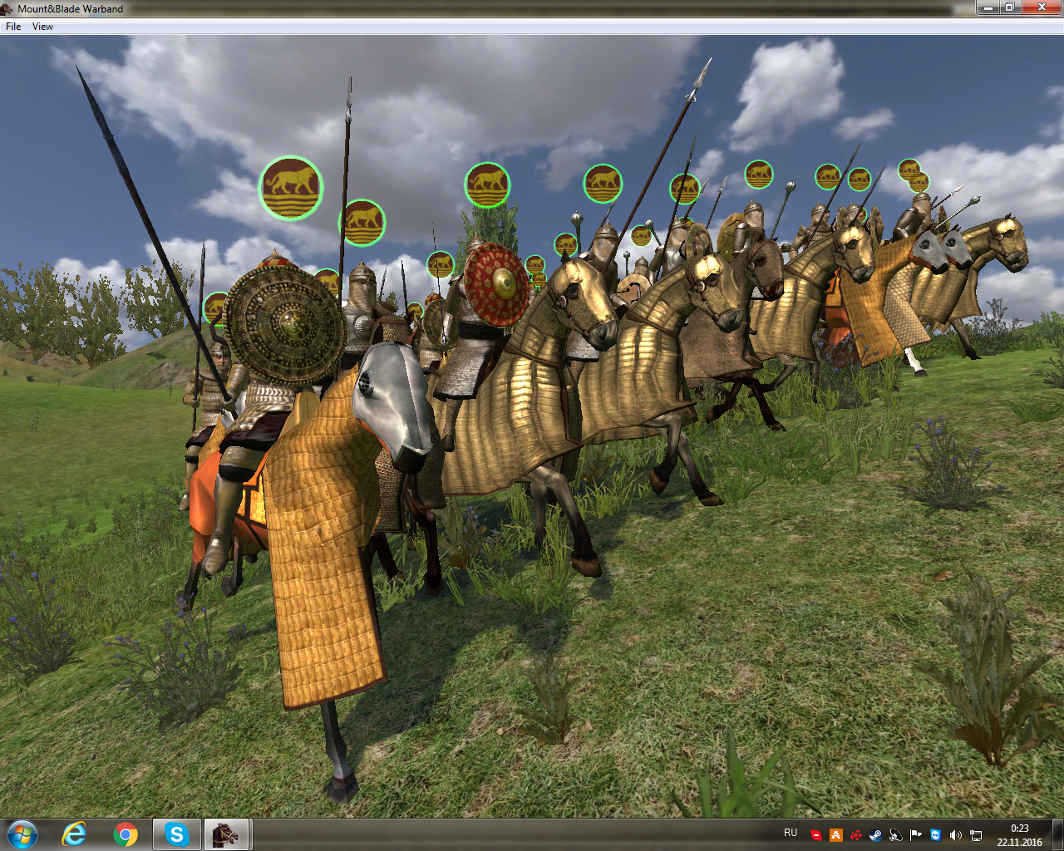Open the TeamViewer tray icon
This screenshot has width=1064, height=851.
[935, 834]
